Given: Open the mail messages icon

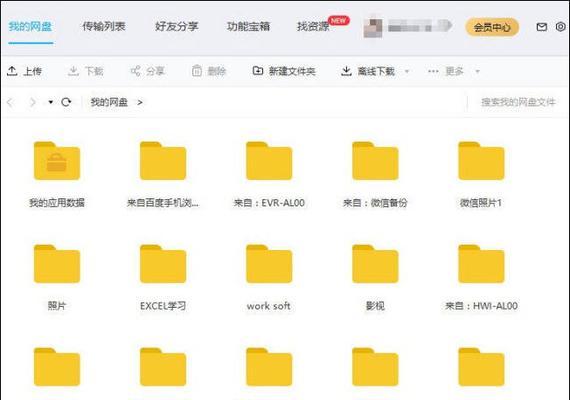Looking at the screenshot, I should click(542, 27).
